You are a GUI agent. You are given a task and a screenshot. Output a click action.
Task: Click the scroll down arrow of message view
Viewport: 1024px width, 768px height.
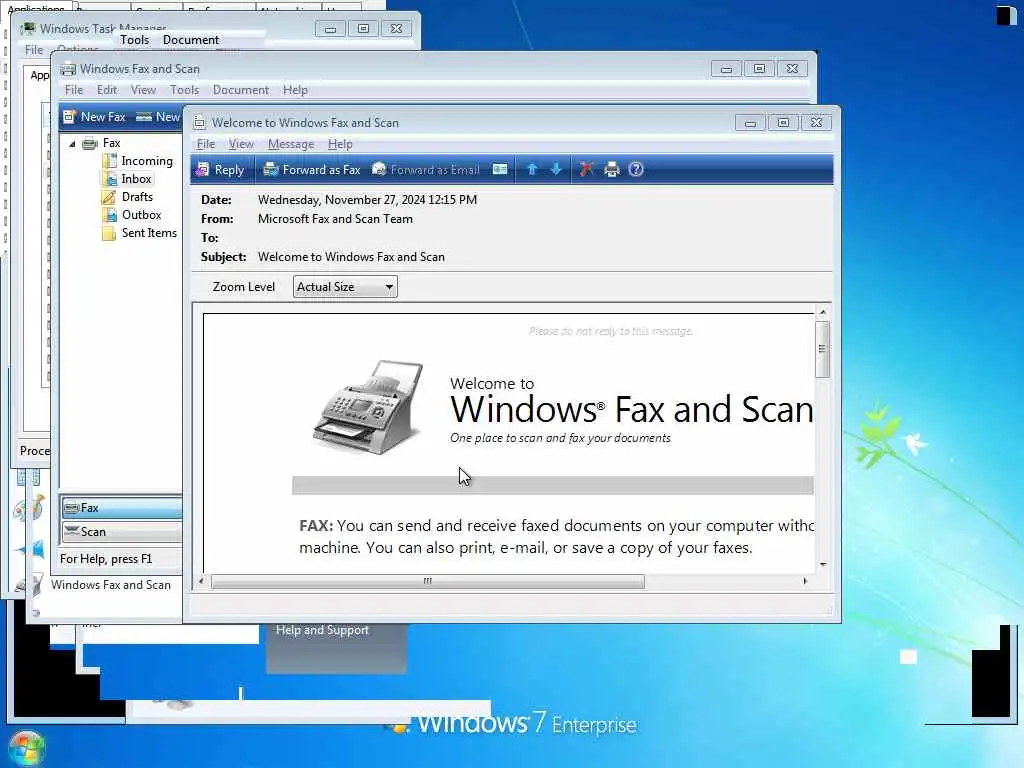click(x=823, y=564)
